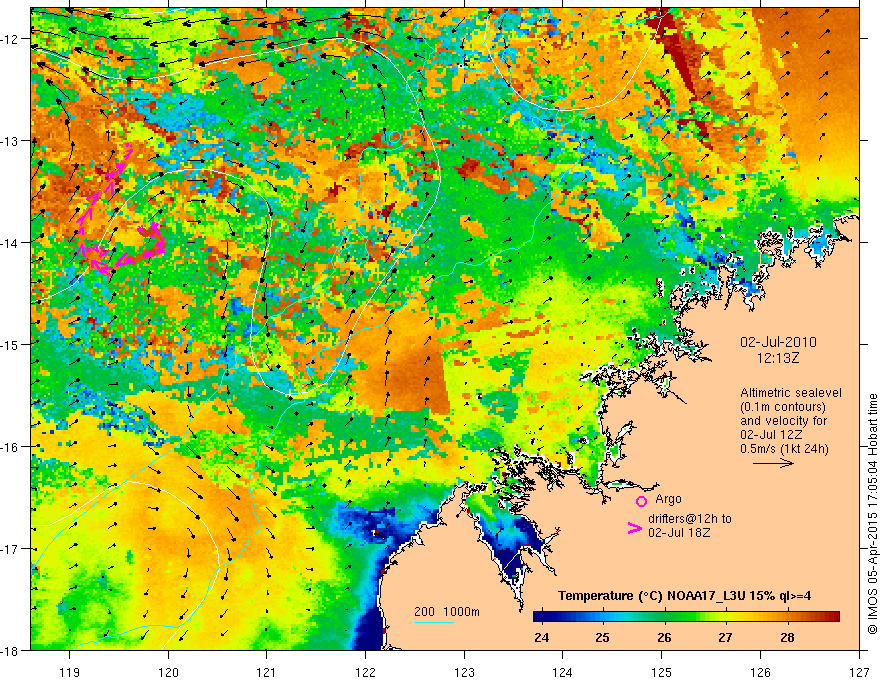Click the longitude 127 axis label
The height and width of the screenshot is (680, 880).
(859, 673)
